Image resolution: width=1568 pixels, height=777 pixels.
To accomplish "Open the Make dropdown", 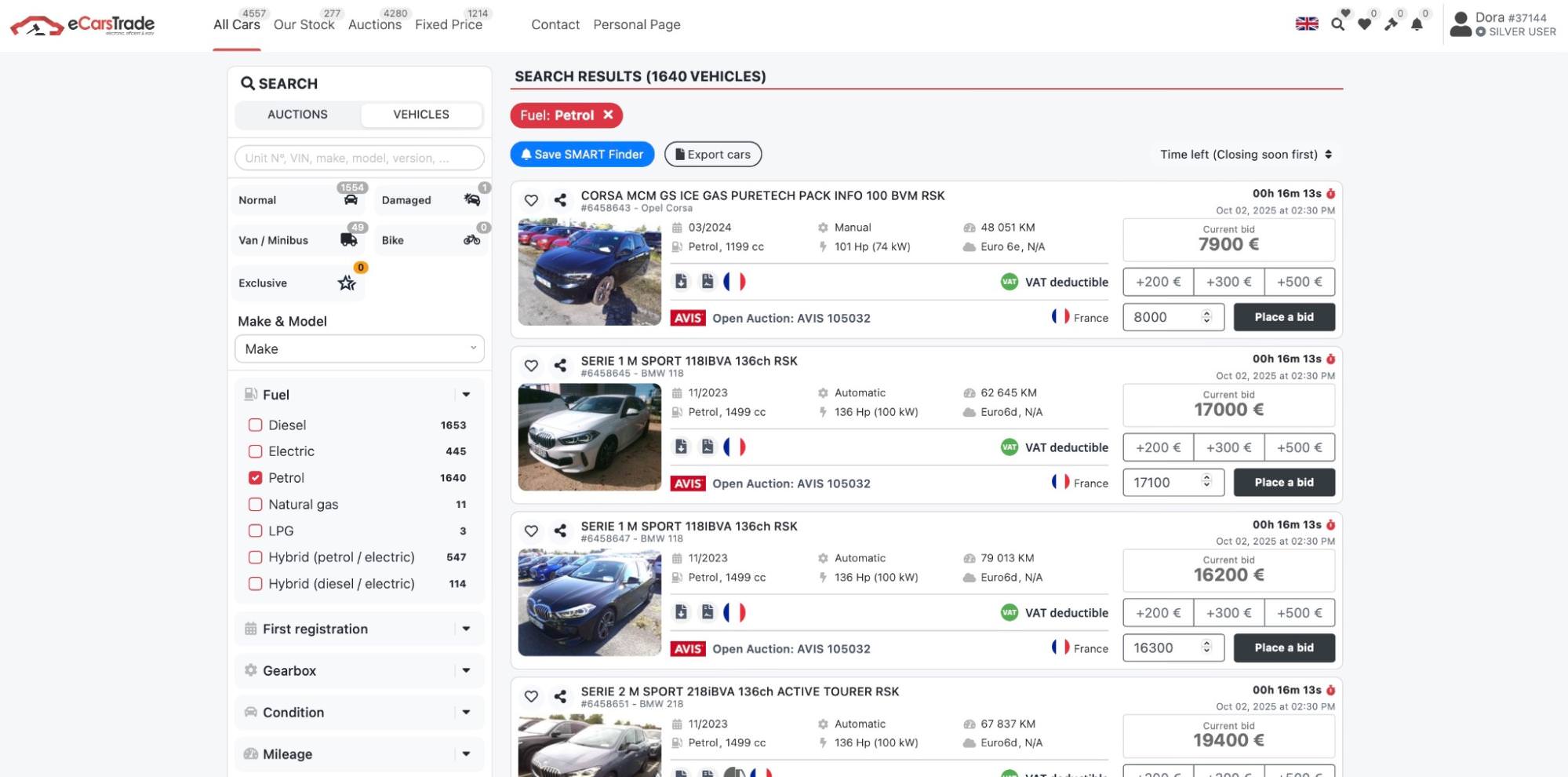I will coord(359,349).
